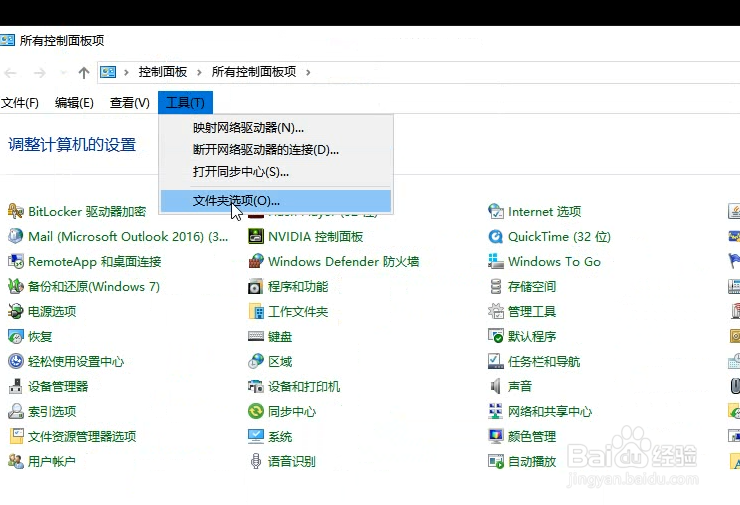The height and width of the screenshot is (505, 740).
Task: Click the NVIDIA 控制面板 icon
Action: tap(256, 236)
